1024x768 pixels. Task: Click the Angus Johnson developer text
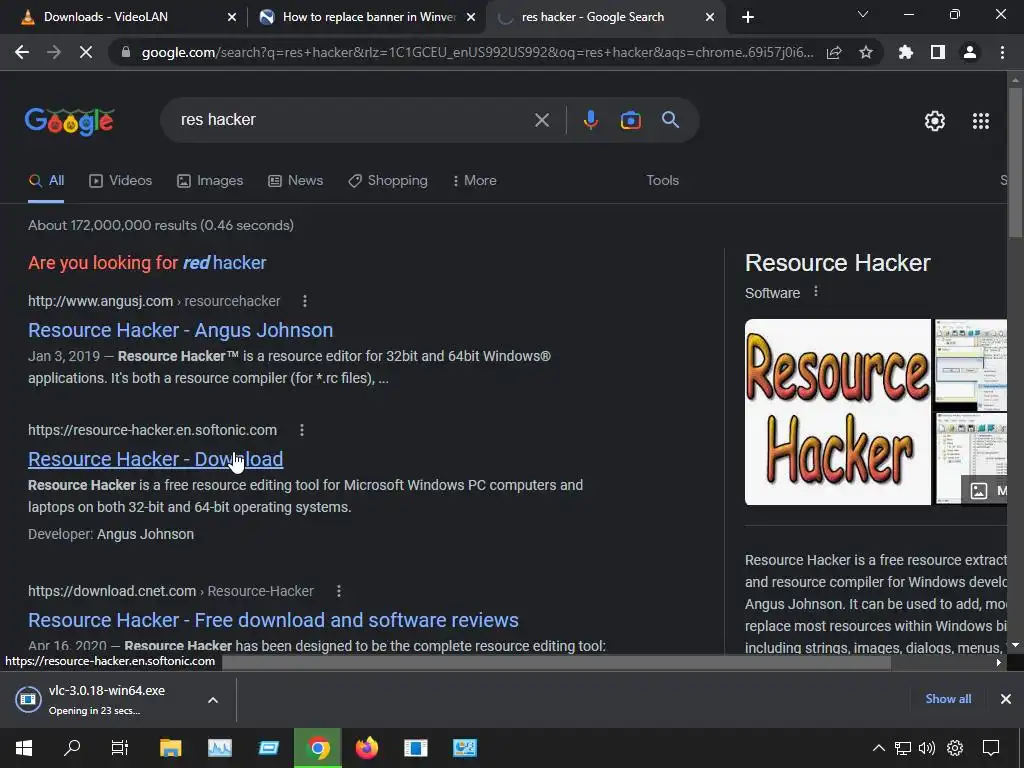coord(145,534)
